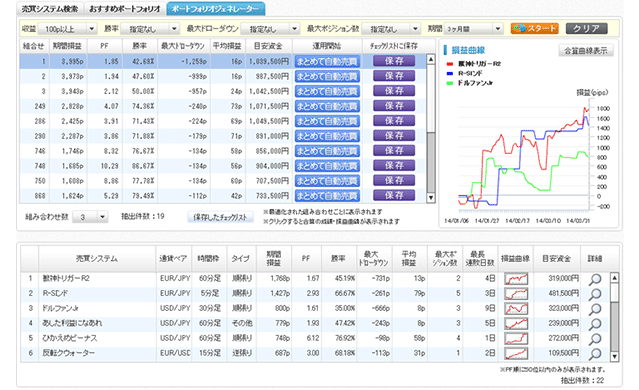Image resolution: width=639 pixels, height=390 pixels.
Task: Open the 勝率 filter dropdown
Action: [150, 29]
